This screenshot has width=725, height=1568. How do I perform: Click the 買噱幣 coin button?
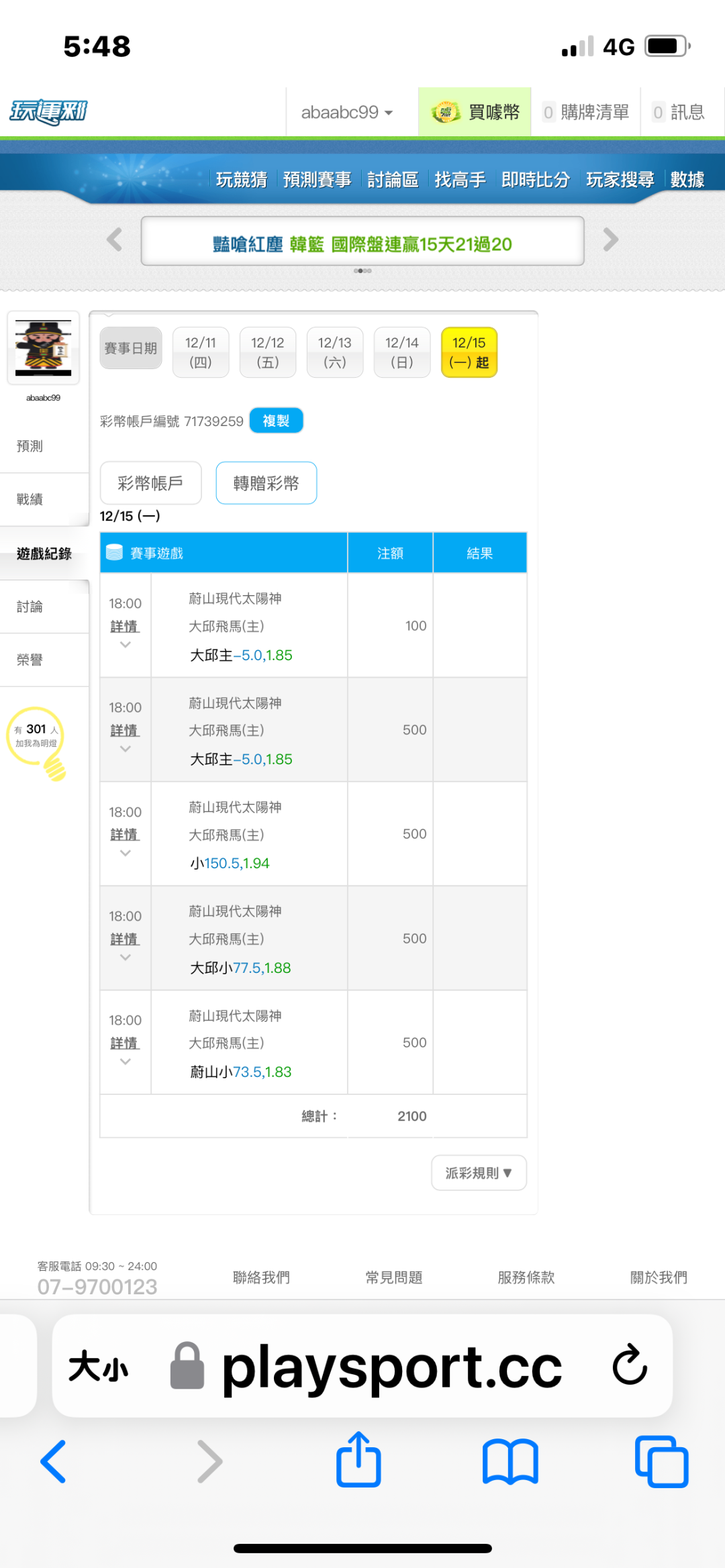pyautogui.click(x=475, y=112)
